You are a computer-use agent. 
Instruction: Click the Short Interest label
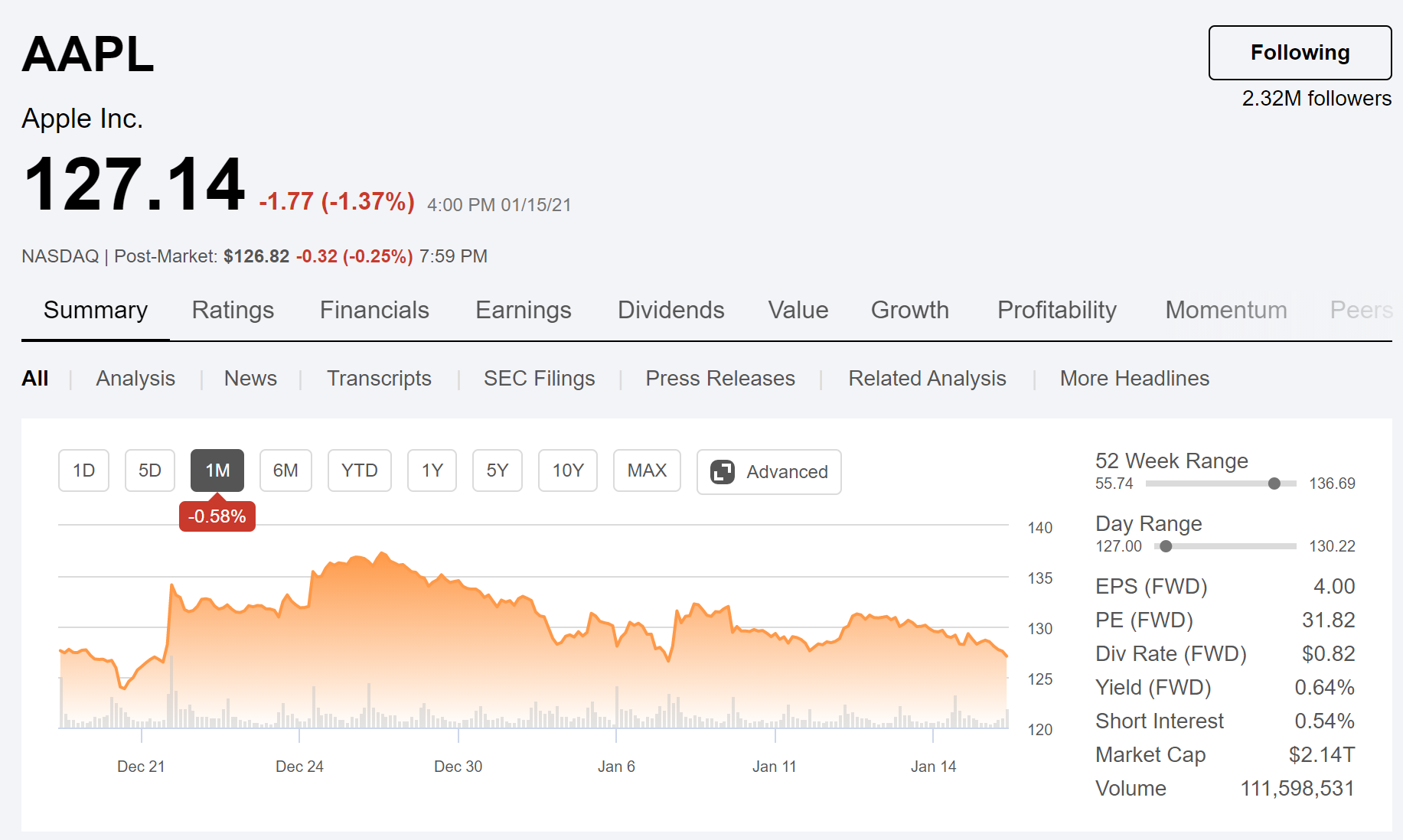point(1160,721)
